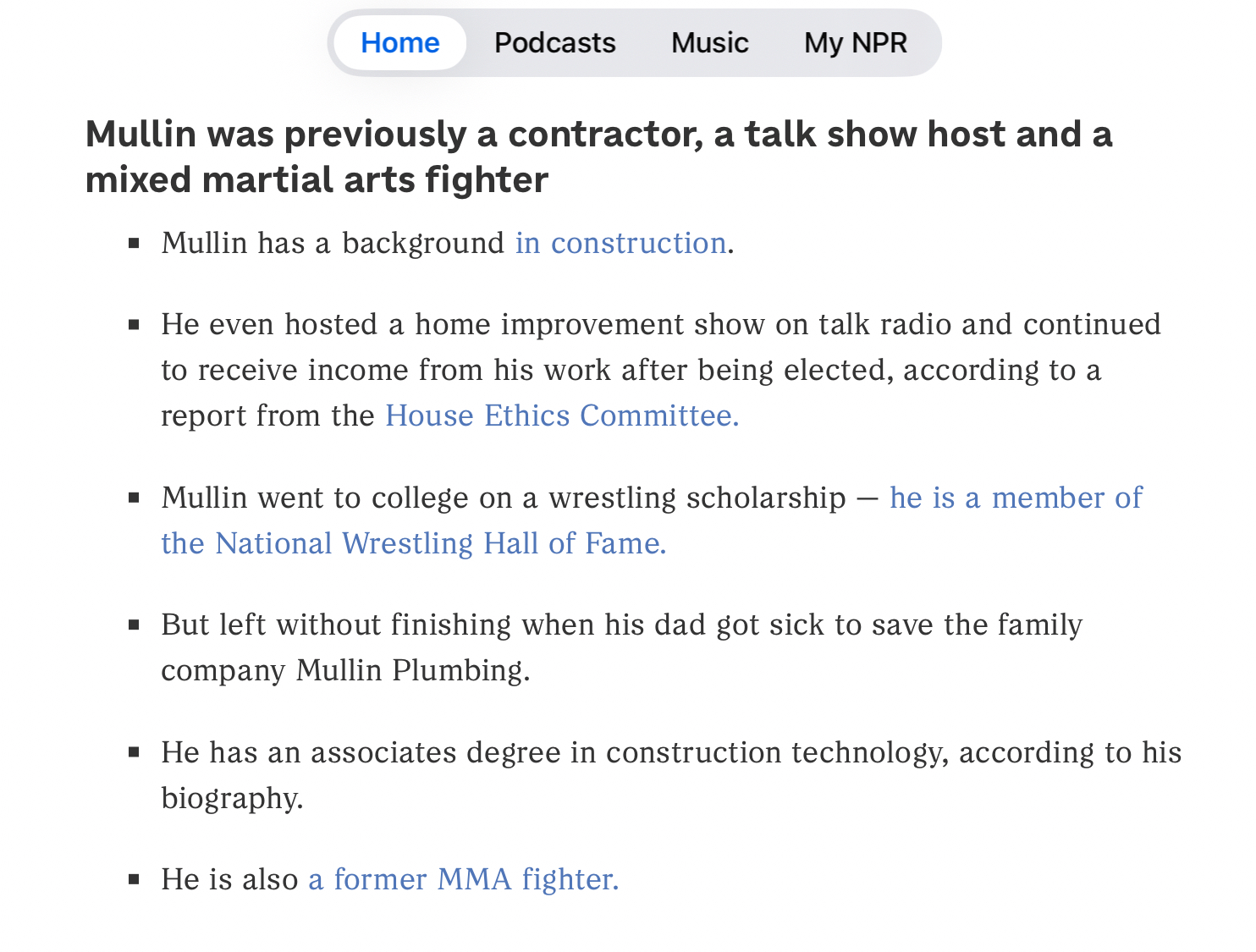Select the Music tab
This screenshot has width=1256, height=952.
point(709,43)
